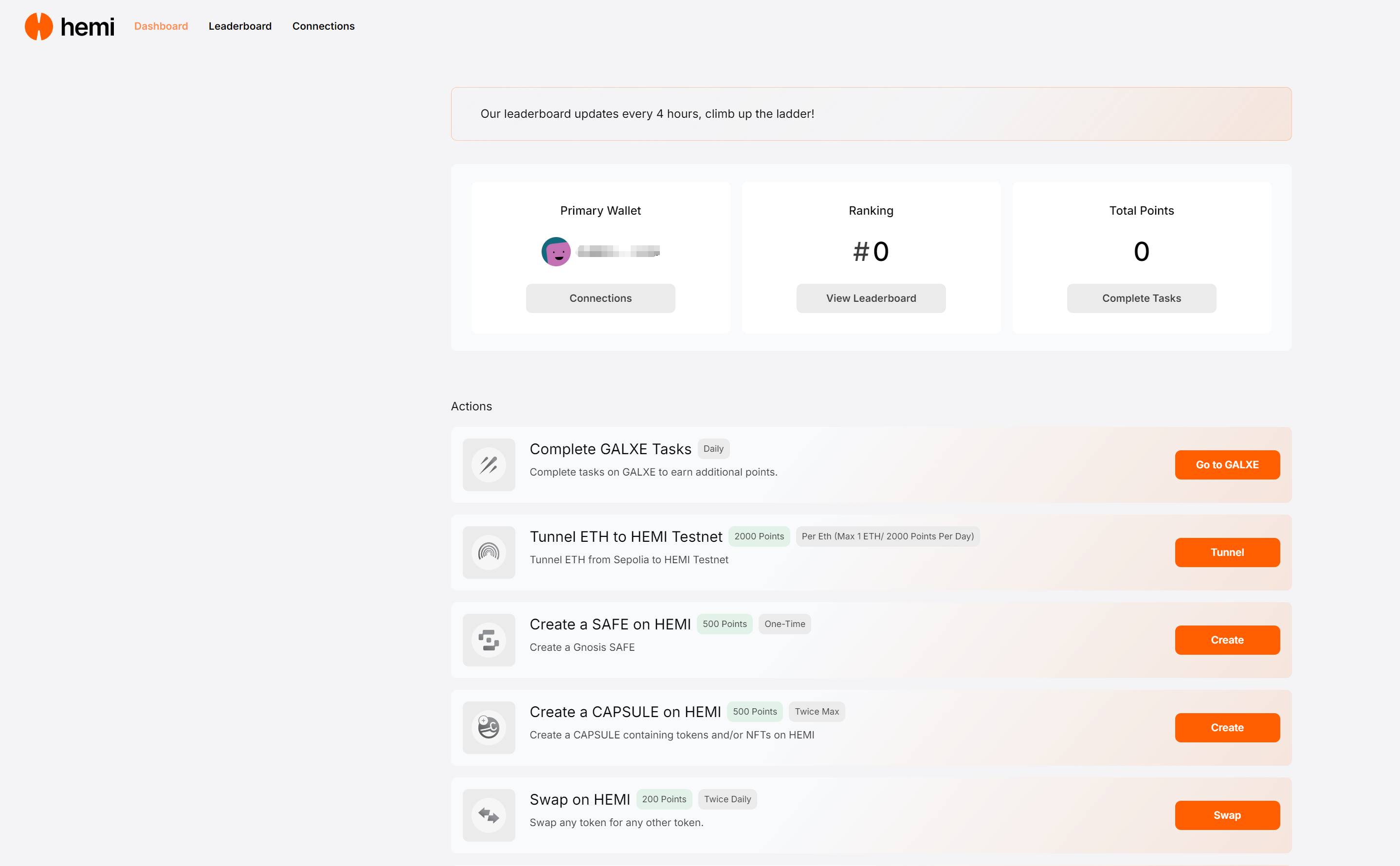Click the 2000 Points badge
This screenshot has width=1400, height=866.
[759, 536]
